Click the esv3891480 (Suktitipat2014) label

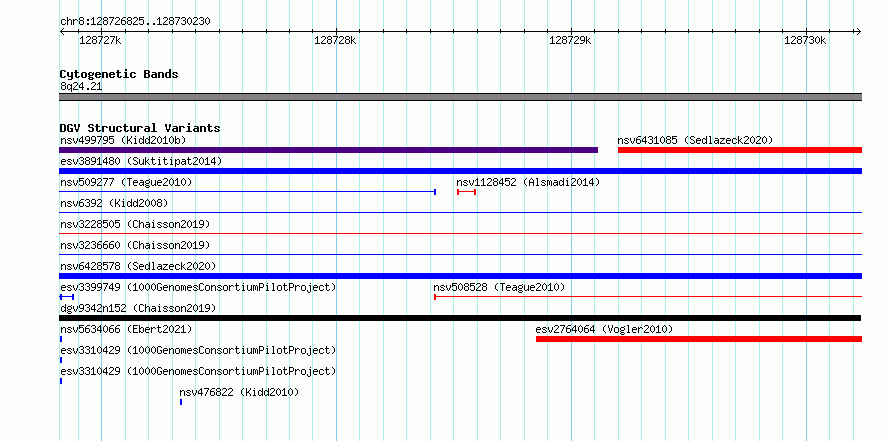click(141, 161)
